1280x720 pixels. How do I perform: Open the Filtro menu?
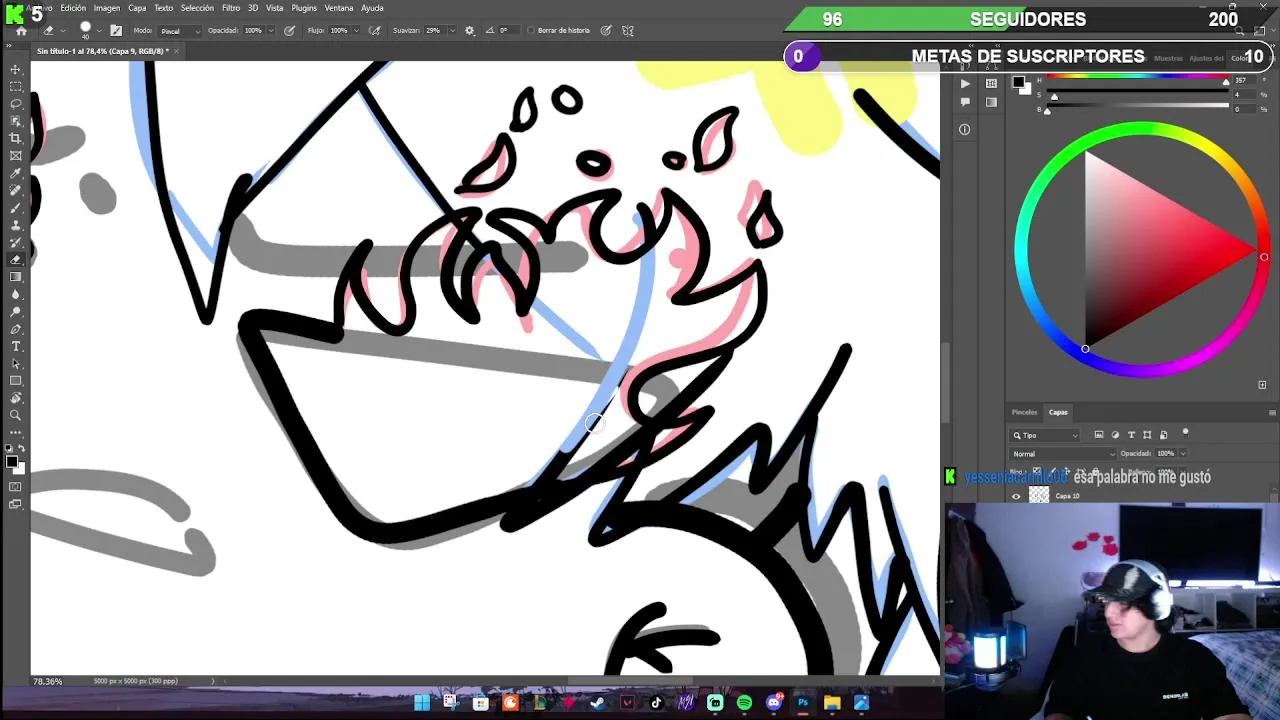tap(231, 8)
